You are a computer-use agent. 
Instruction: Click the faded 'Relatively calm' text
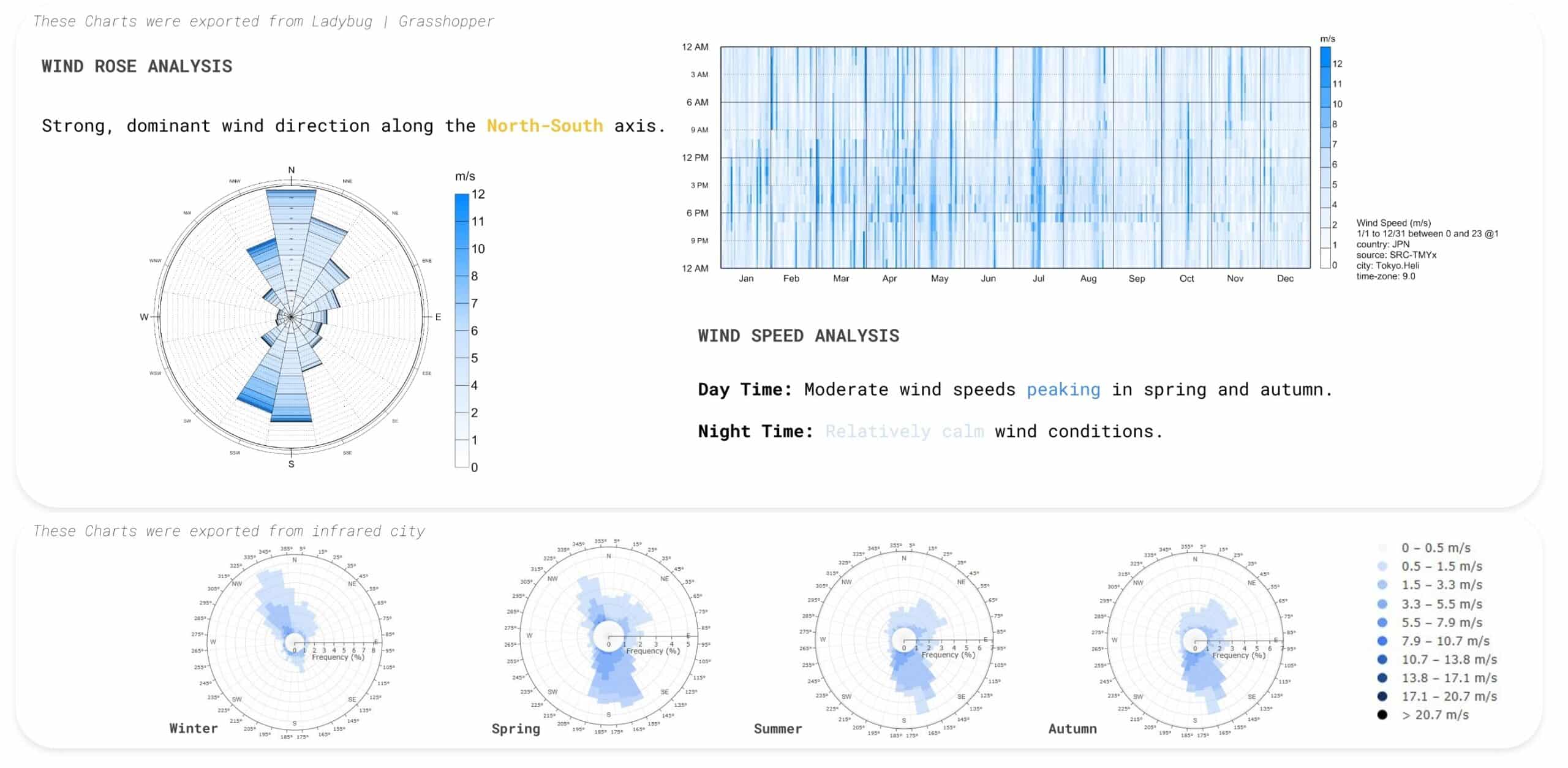point(904,431)
